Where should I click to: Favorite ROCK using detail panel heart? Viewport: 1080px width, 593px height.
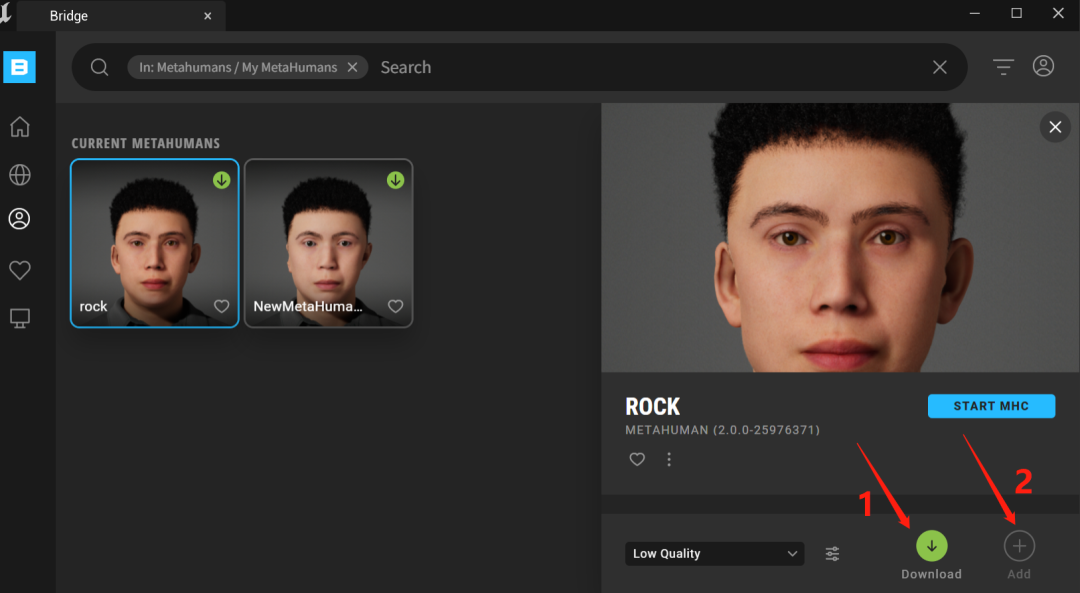pos(637,459)
